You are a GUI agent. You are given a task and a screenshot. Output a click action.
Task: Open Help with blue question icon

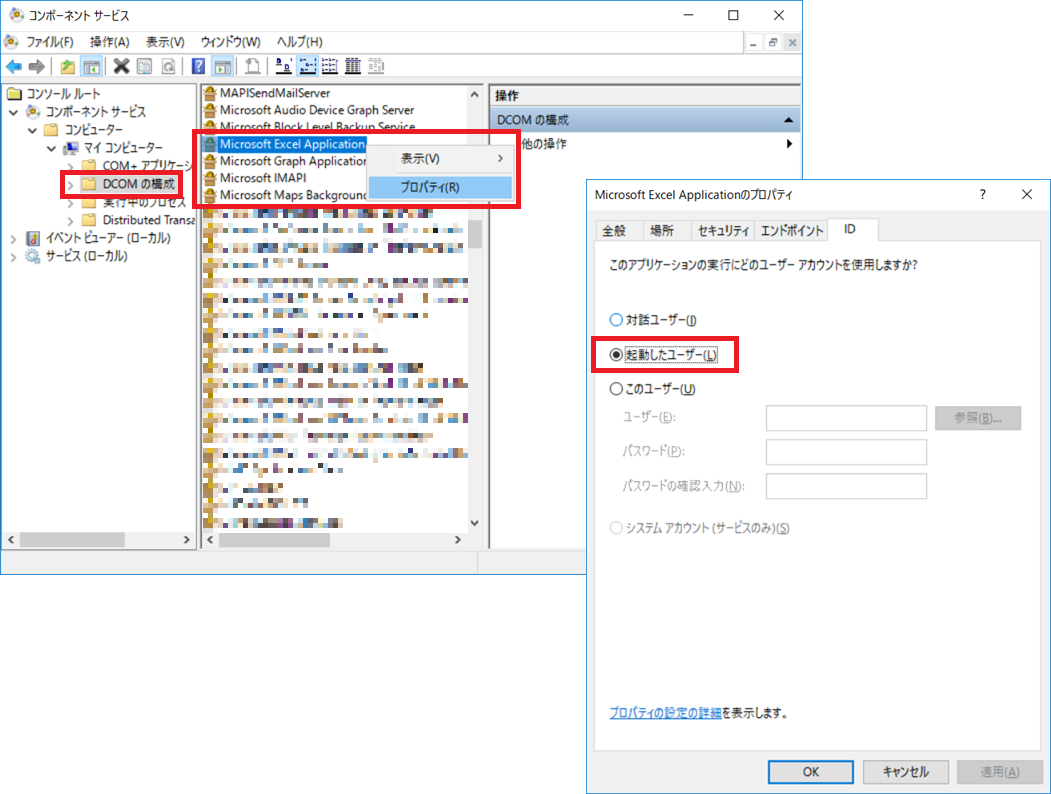pyautogui.click(x=198, y=66)
